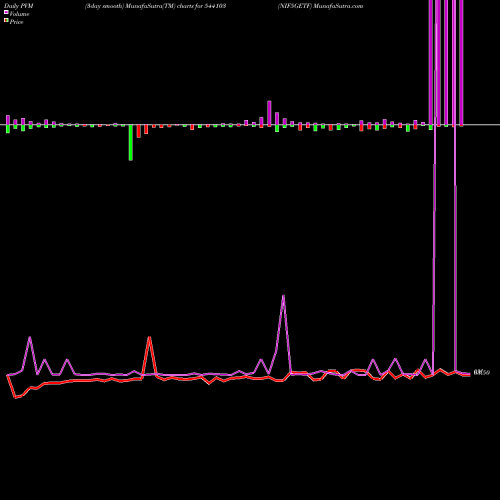
Task: Click the volume line peak in chart center
Action: click(x=283, y=296)
